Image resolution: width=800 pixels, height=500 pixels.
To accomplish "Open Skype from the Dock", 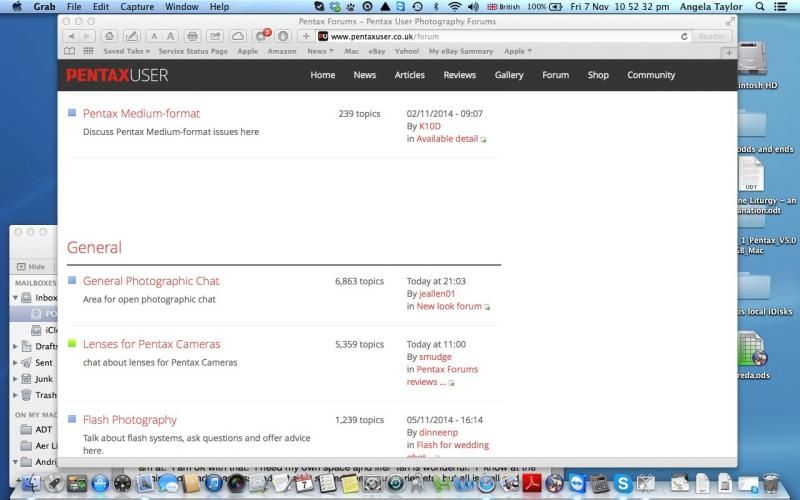I will pyautogui.click(x=622, y=483).
